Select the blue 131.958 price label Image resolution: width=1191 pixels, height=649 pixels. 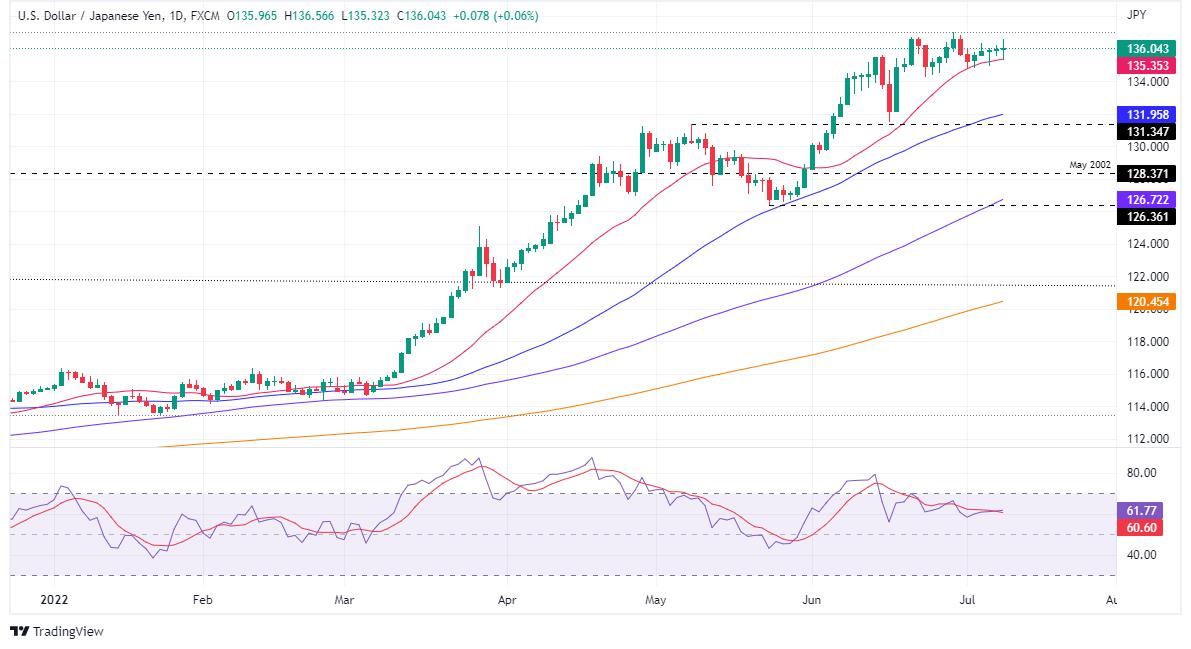(x=1147, y=115)
